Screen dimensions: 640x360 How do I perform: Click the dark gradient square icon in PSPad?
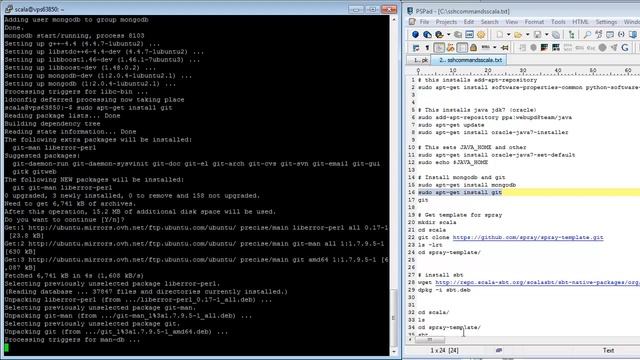[544, 48]
